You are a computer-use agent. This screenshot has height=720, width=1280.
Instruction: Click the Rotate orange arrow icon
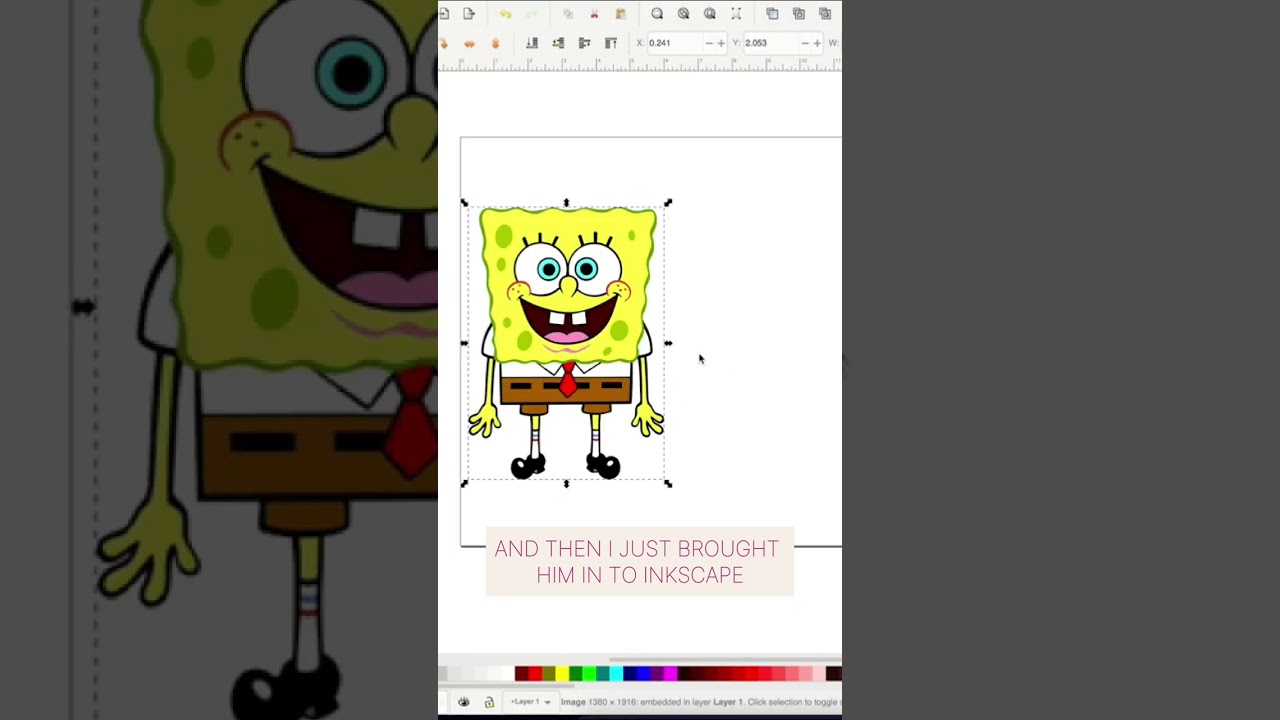(x=443, y=43)
